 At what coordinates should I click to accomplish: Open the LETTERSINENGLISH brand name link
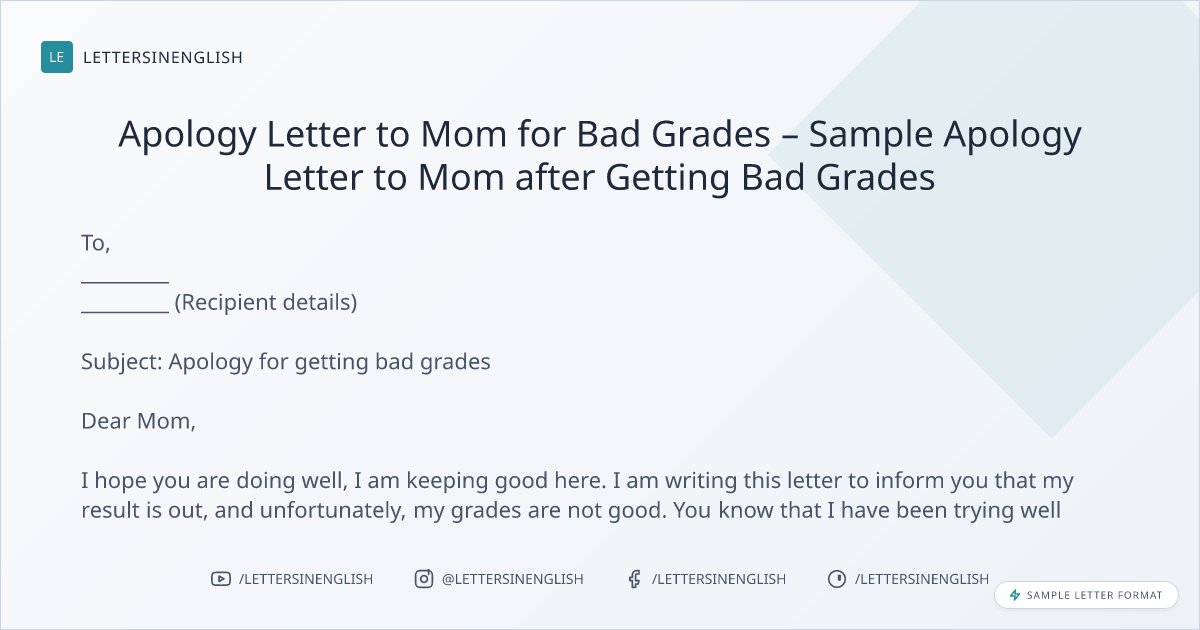tap(163, 57)
